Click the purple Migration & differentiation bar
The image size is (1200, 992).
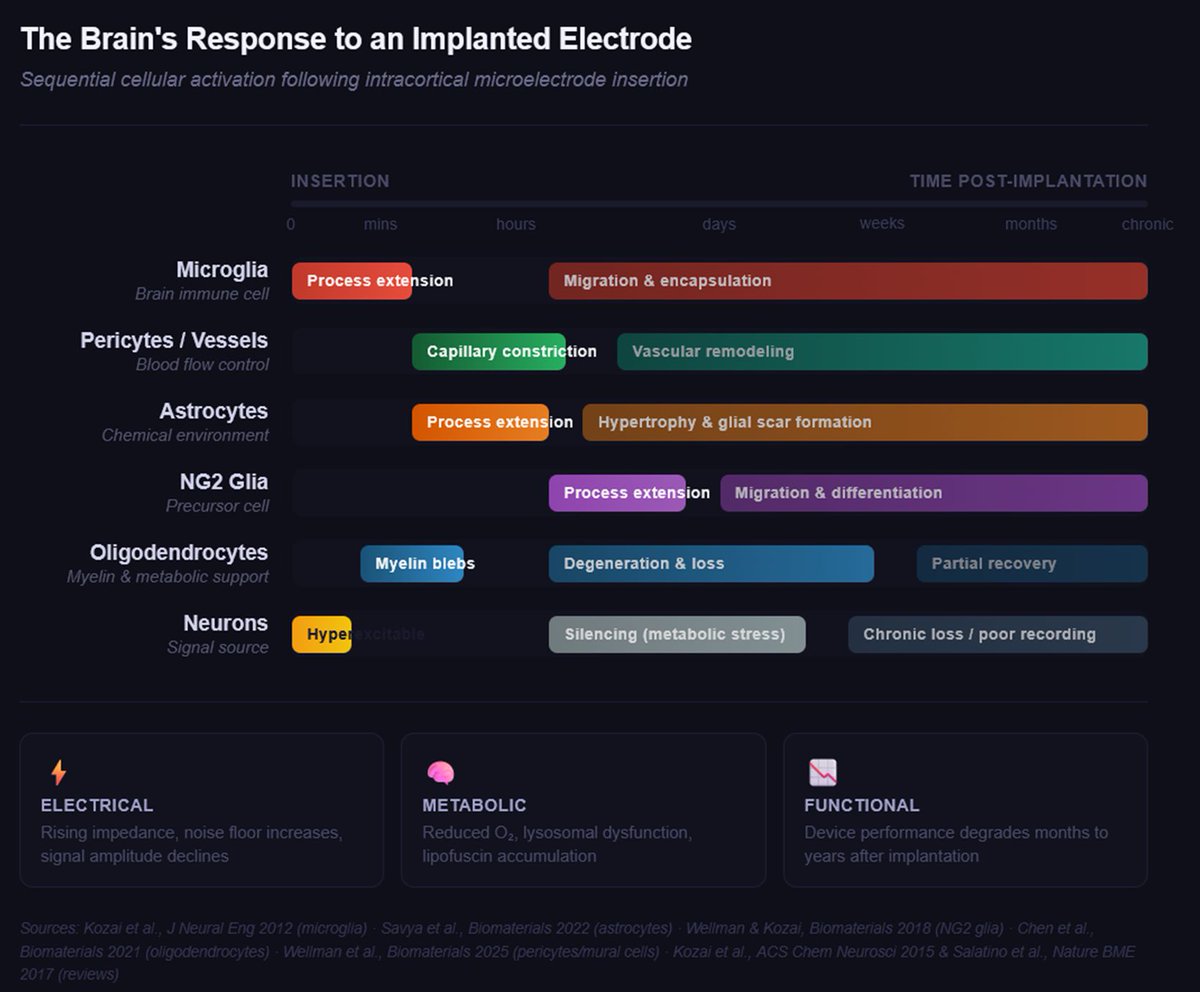[933, 493]
